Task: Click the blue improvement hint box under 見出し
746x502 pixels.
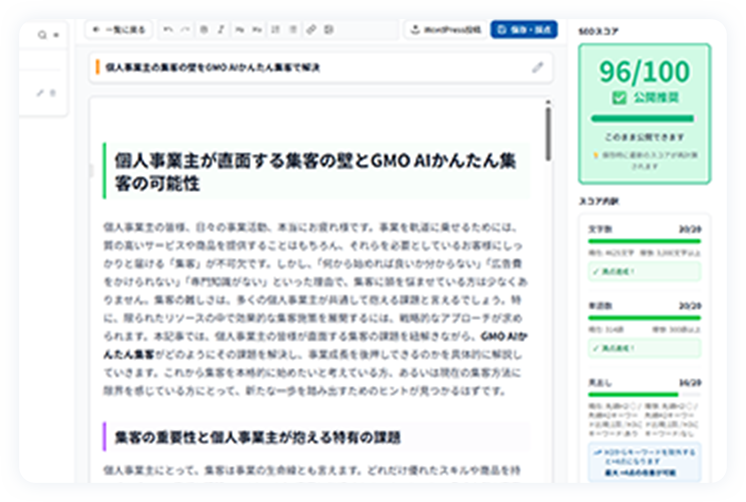Action: 645,462
